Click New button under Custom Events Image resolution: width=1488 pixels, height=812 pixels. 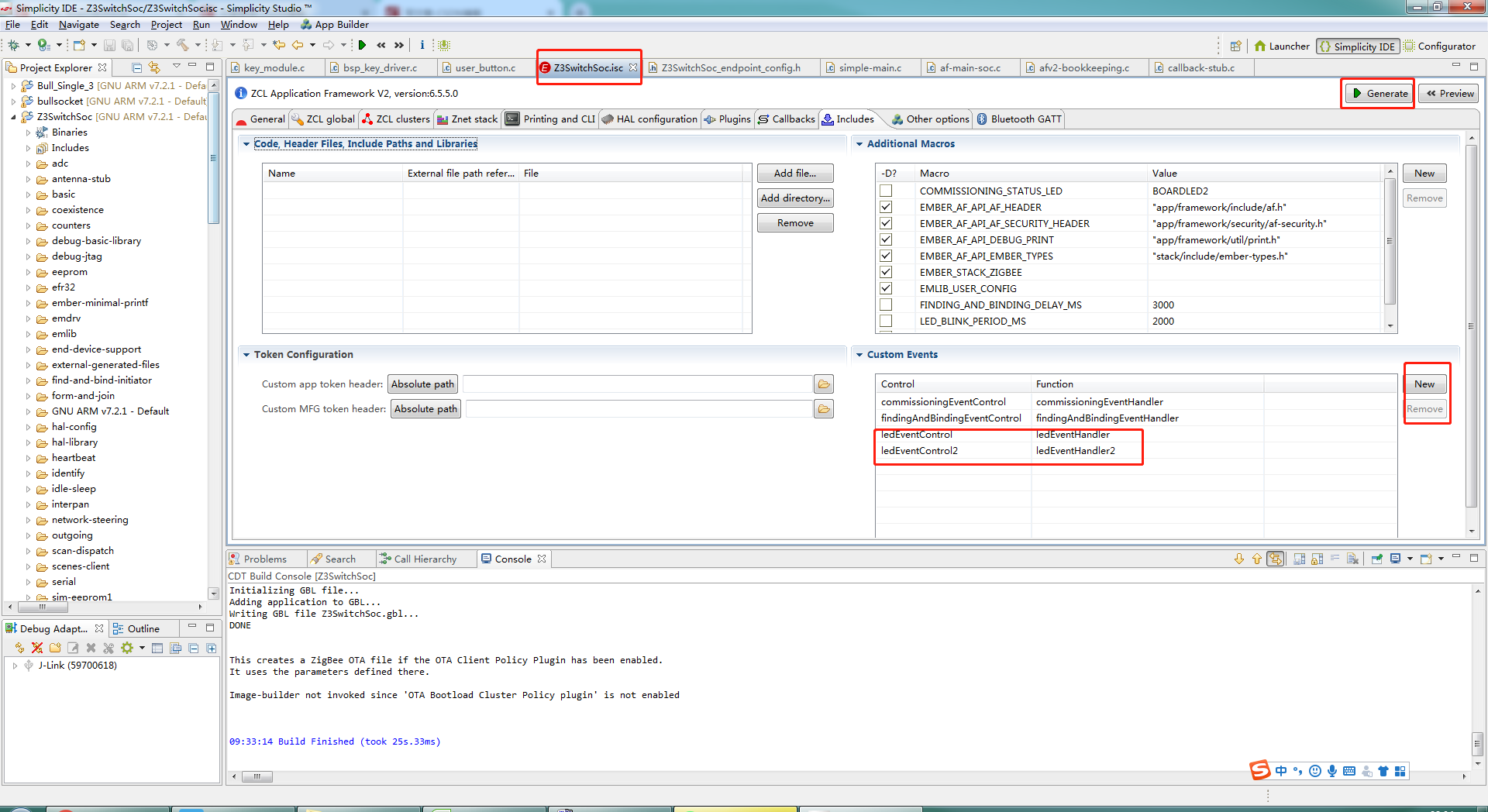[1424, 384]
